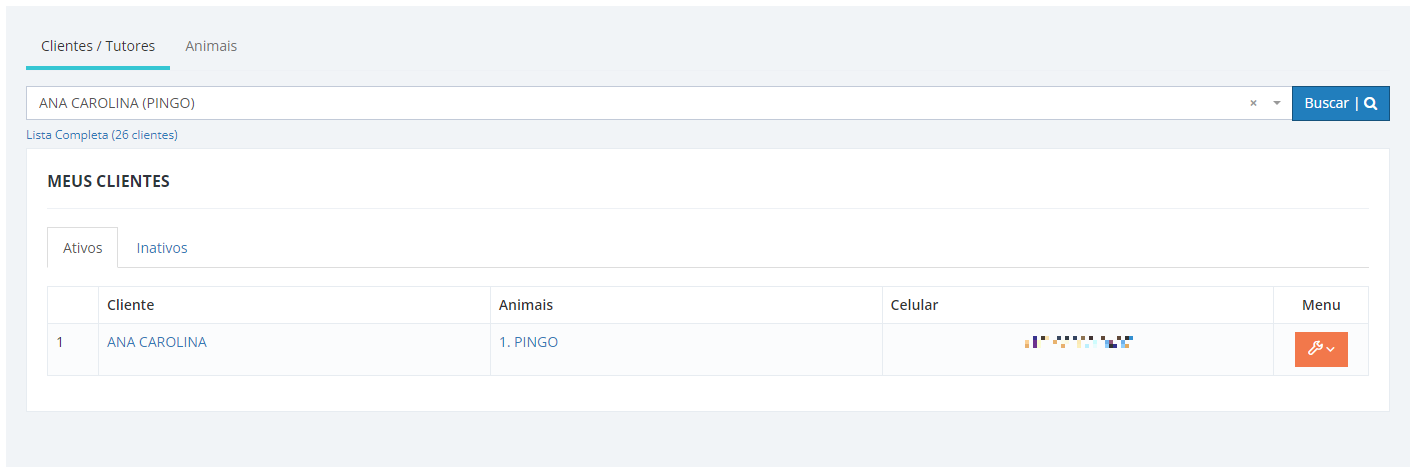Click the blurred Celular phone number
The image size is (1416, 473).
coord(1078,342)
